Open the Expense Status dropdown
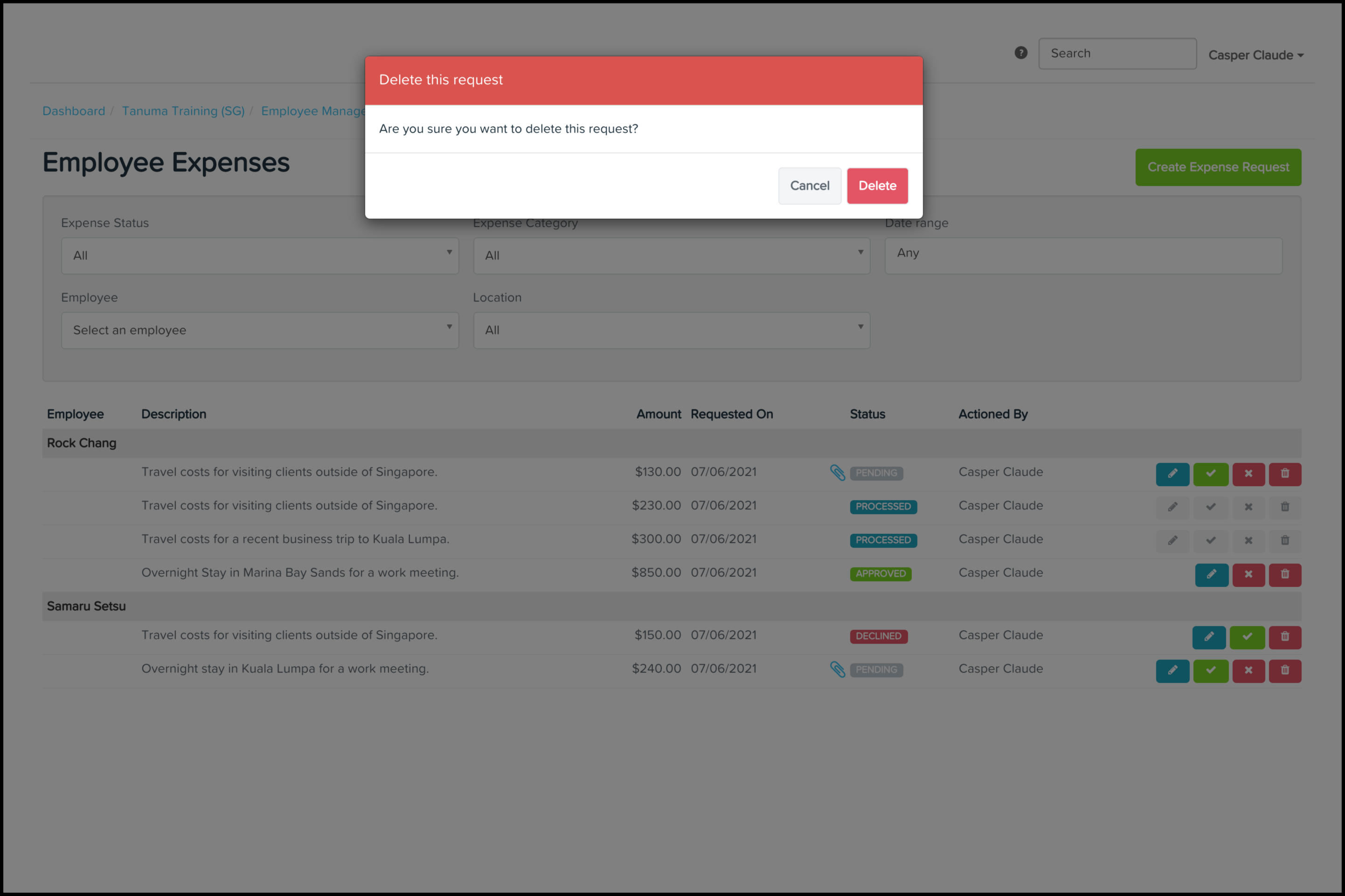Viewport: 1345px width, 896px height. (x=259, y=255)
